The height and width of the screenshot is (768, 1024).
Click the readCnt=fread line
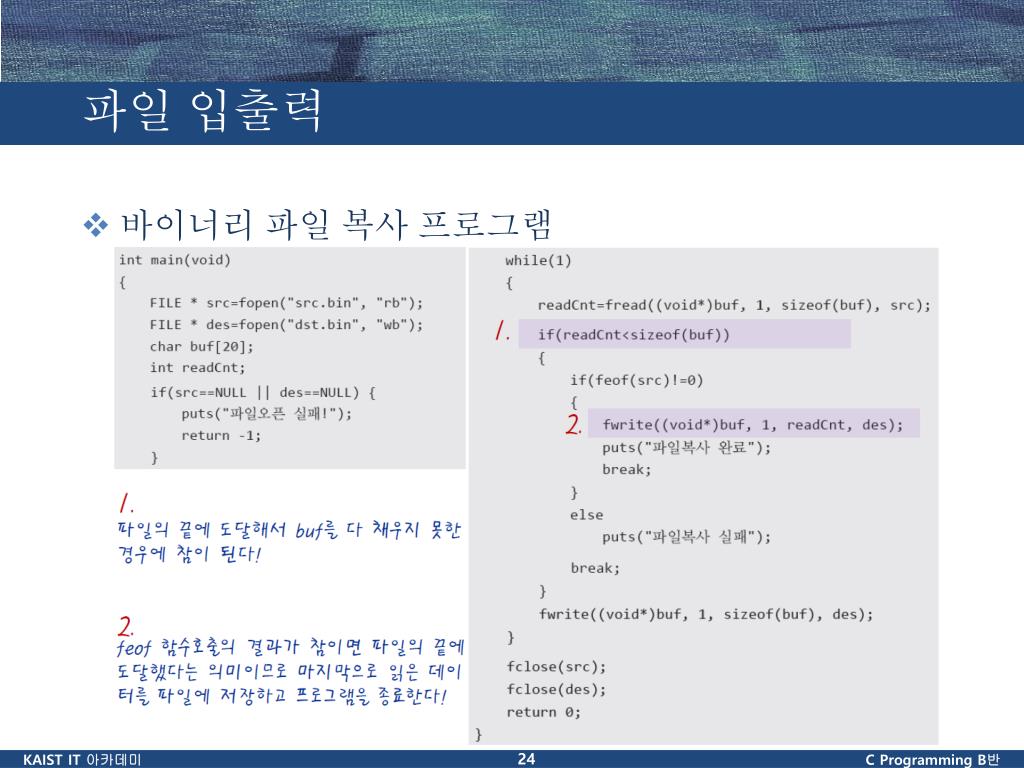tap(734, 305)
